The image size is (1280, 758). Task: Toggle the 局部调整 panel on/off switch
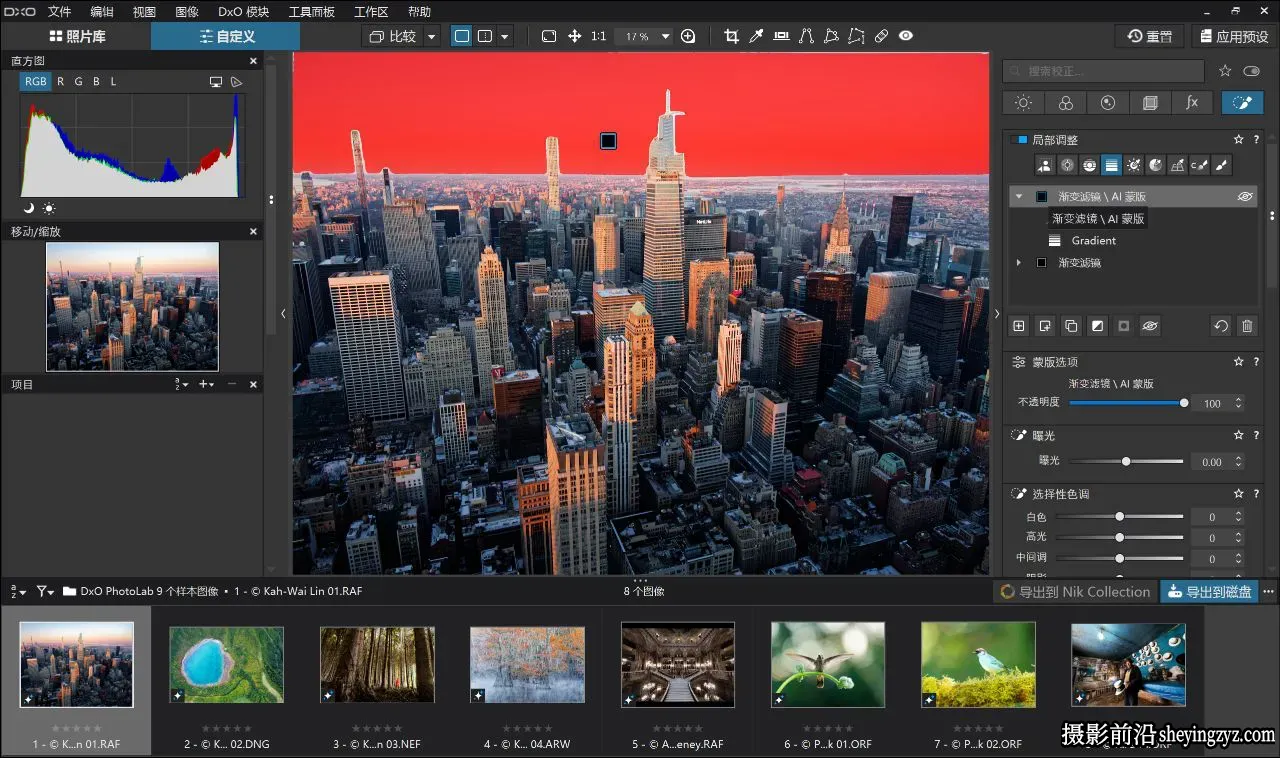1019,140
